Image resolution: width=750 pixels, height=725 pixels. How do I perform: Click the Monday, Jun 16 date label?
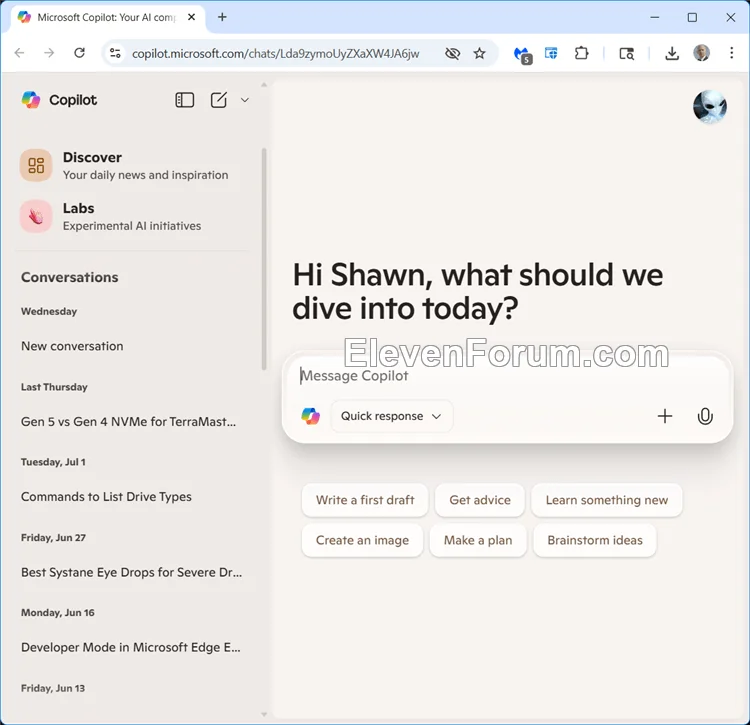(57, 613)
